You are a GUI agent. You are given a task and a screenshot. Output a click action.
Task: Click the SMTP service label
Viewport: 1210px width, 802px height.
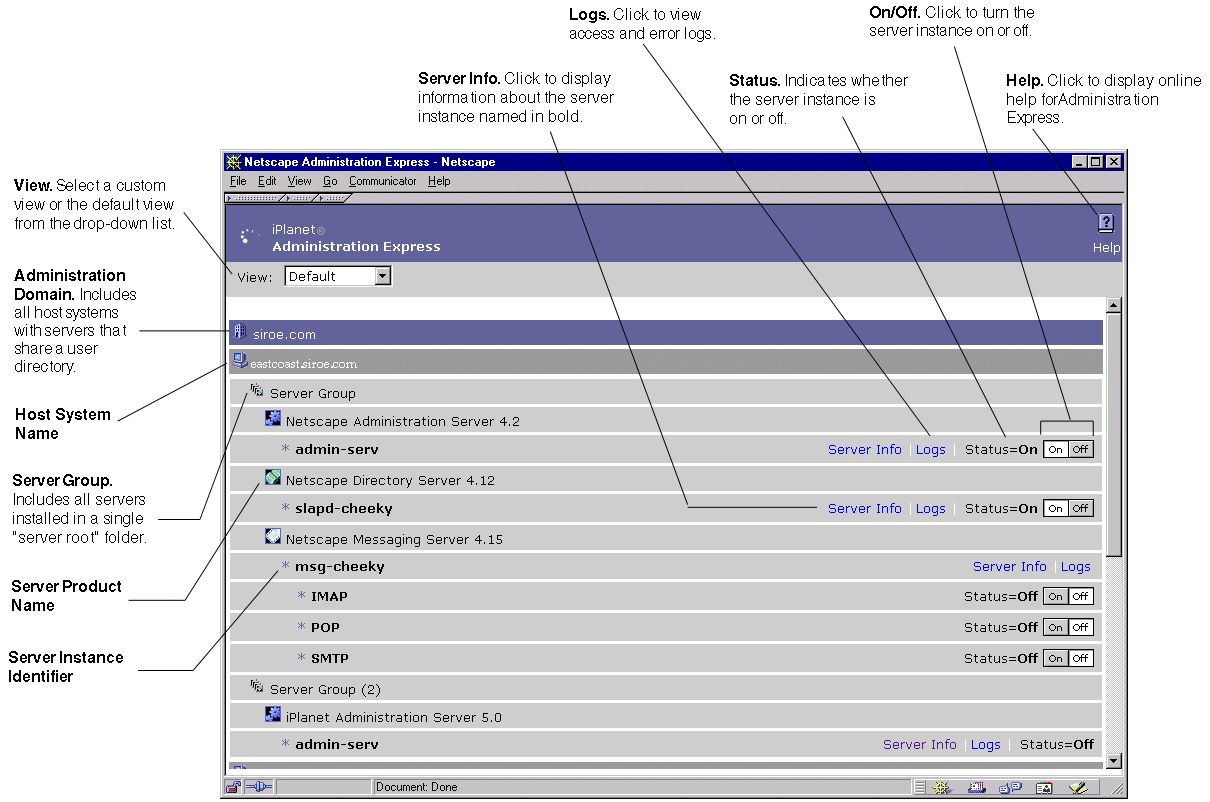tap(330, 659)
